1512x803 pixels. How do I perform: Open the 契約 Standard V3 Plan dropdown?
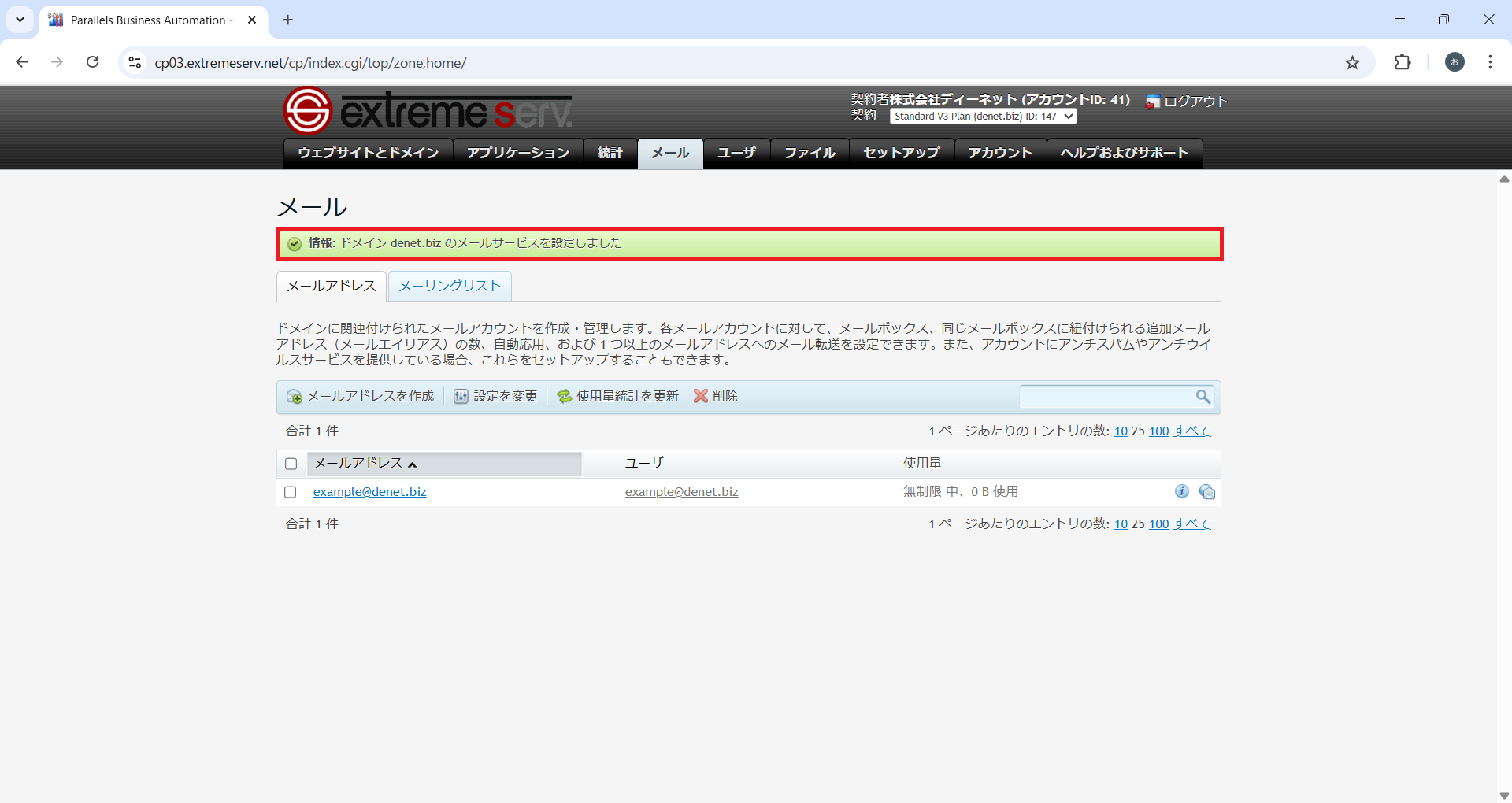click(x=983, y=116)
